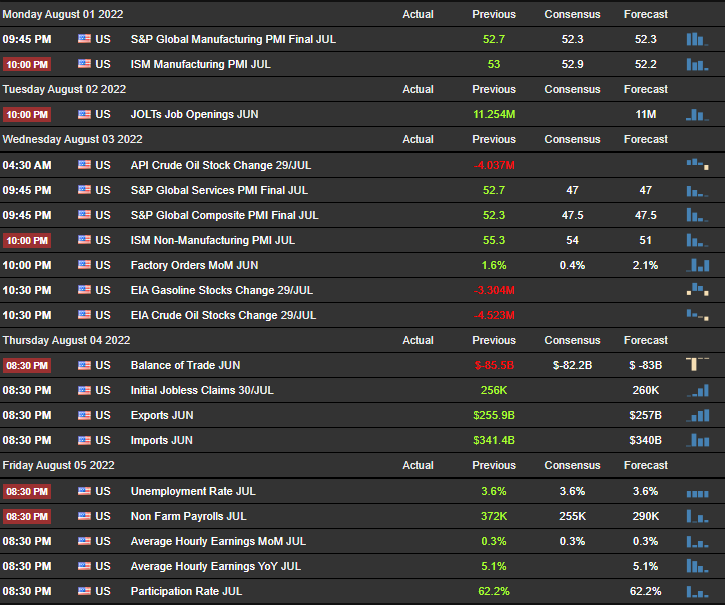This screenshot has width=725, height=605.
Task: Click forecast value 260K for Initial Jobless Claims
Action: [x=645, y=390]
